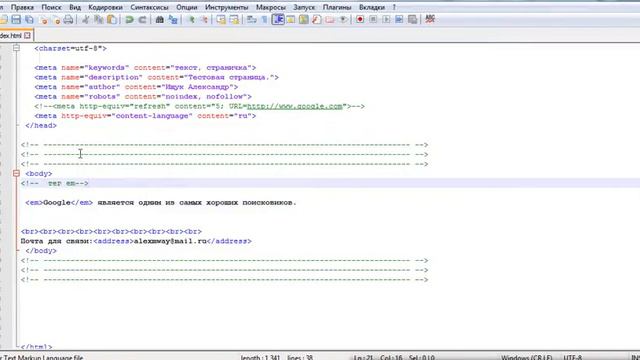Click the Copy toolbar icon
640x360 pixels.
click(98, 19)
